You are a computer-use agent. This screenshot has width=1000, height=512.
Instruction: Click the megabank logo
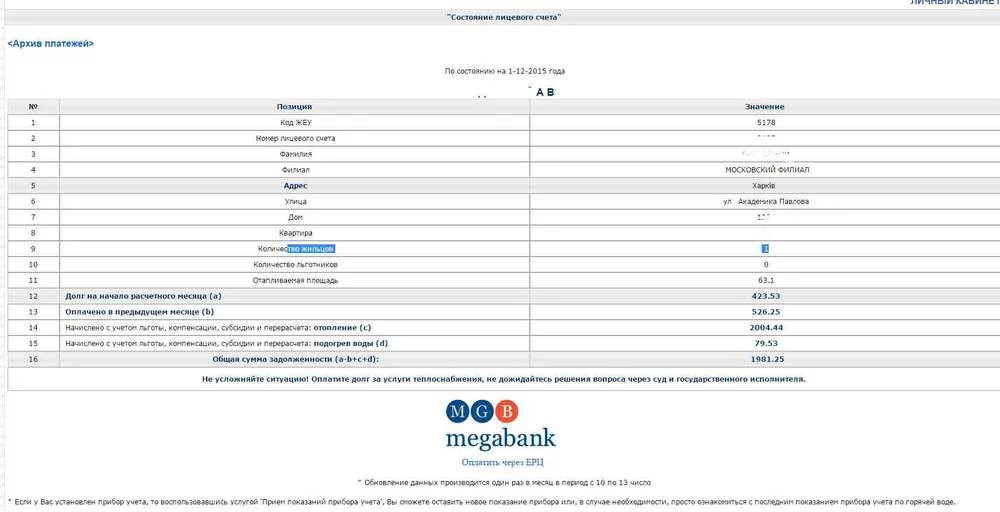pos(501,425)
